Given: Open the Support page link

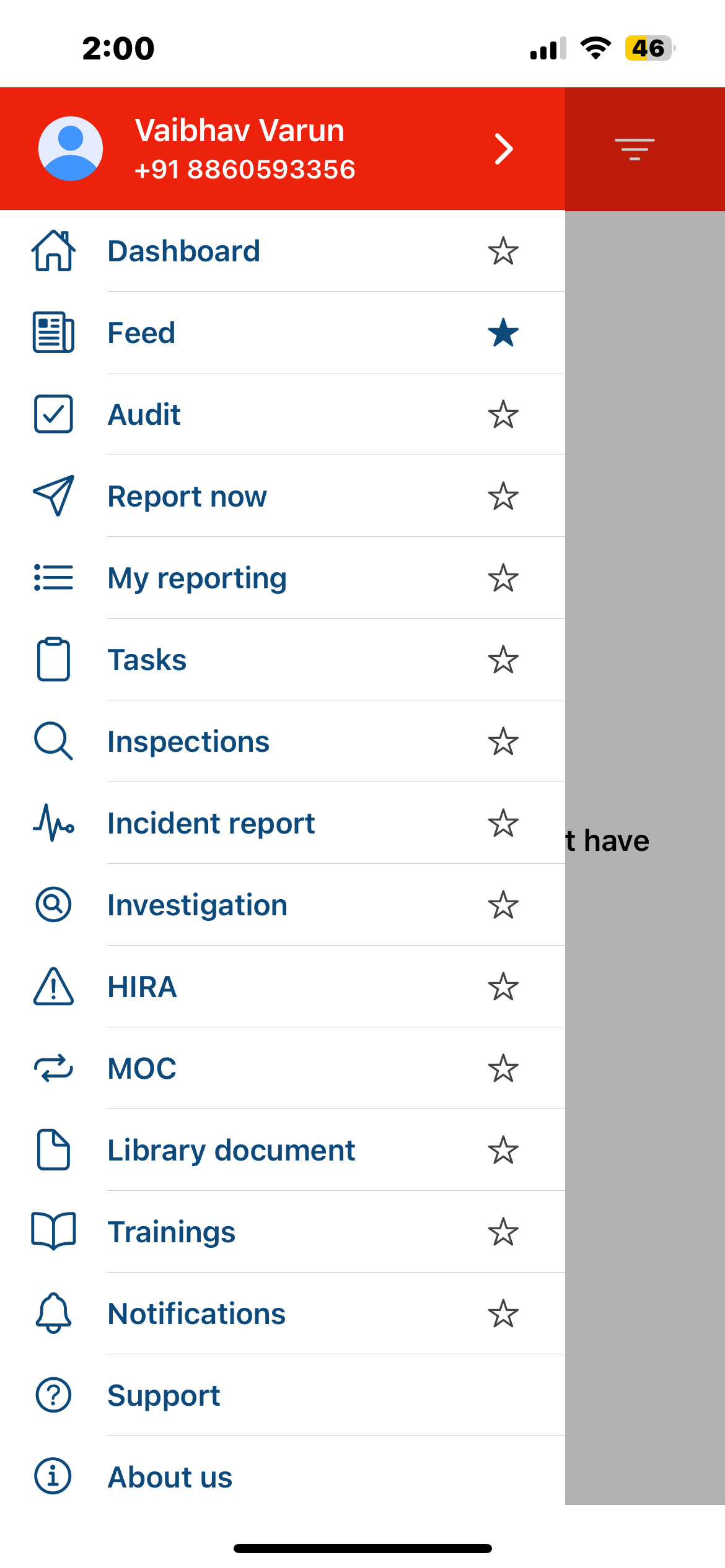Looking at the screenshot, I should click(x=164, y=1395).
